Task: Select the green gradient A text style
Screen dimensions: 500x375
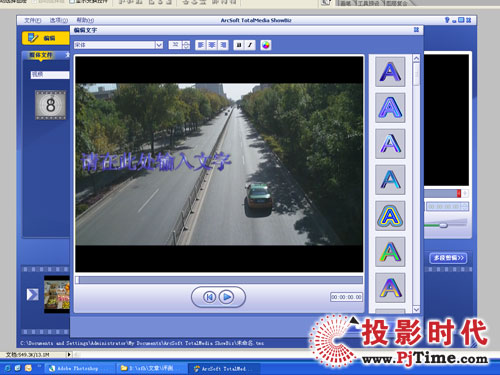Action: click(x=390, y=252)
